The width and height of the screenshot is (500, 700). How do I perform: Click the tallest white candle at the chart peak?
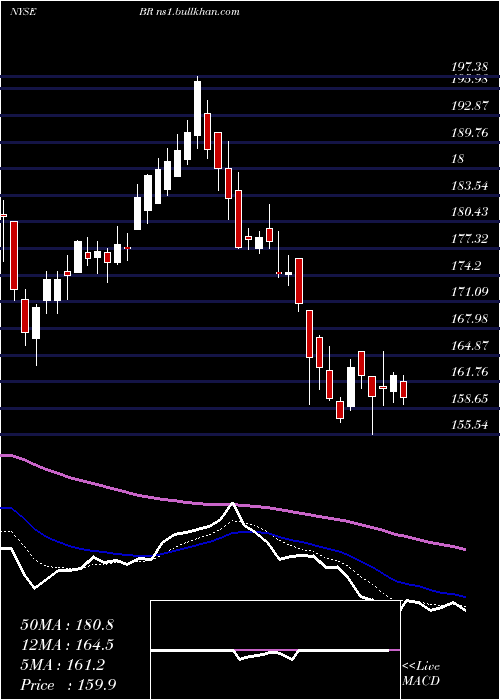click(197, 109)
